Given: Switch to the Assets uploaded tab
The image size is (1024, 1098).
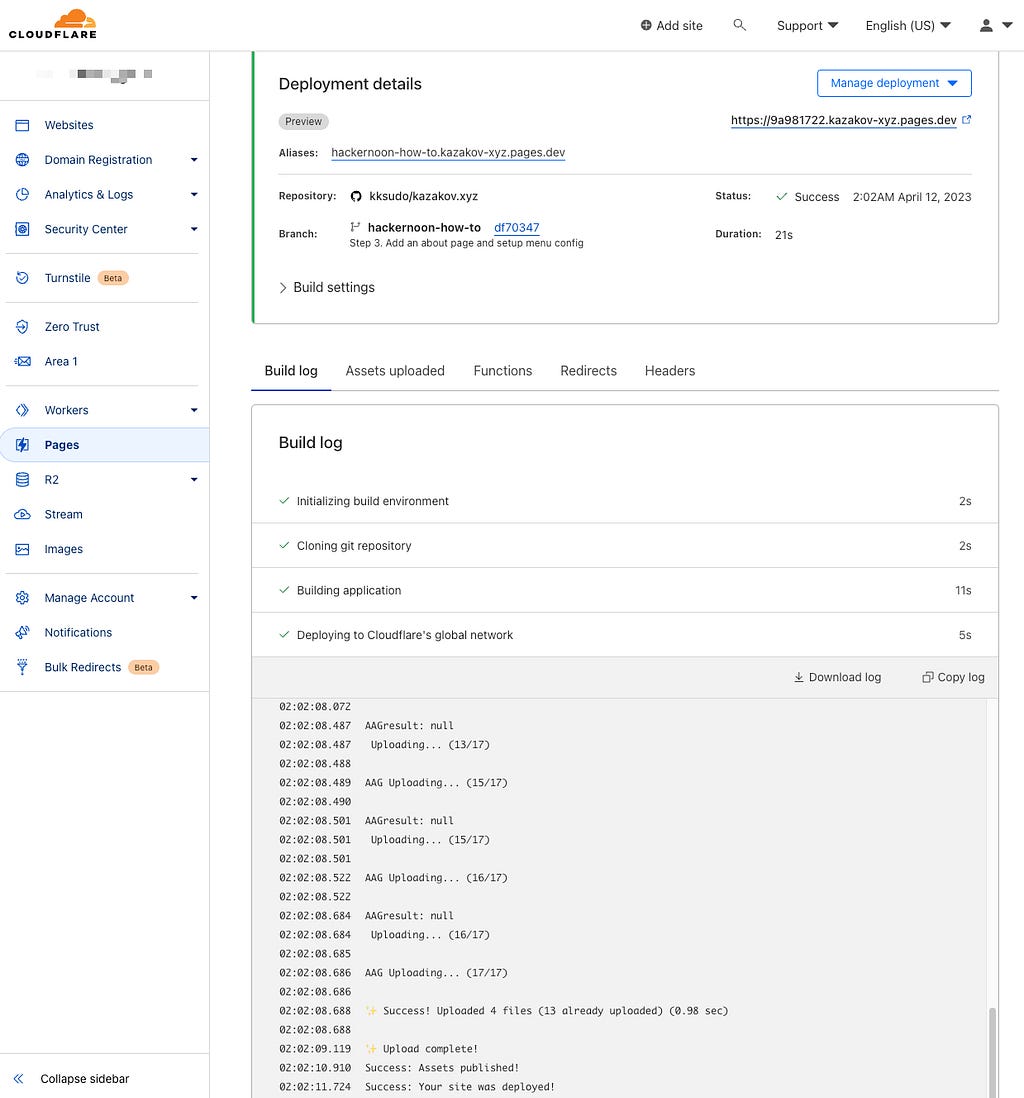Looking at the screenshot, I should click(395, 371).
